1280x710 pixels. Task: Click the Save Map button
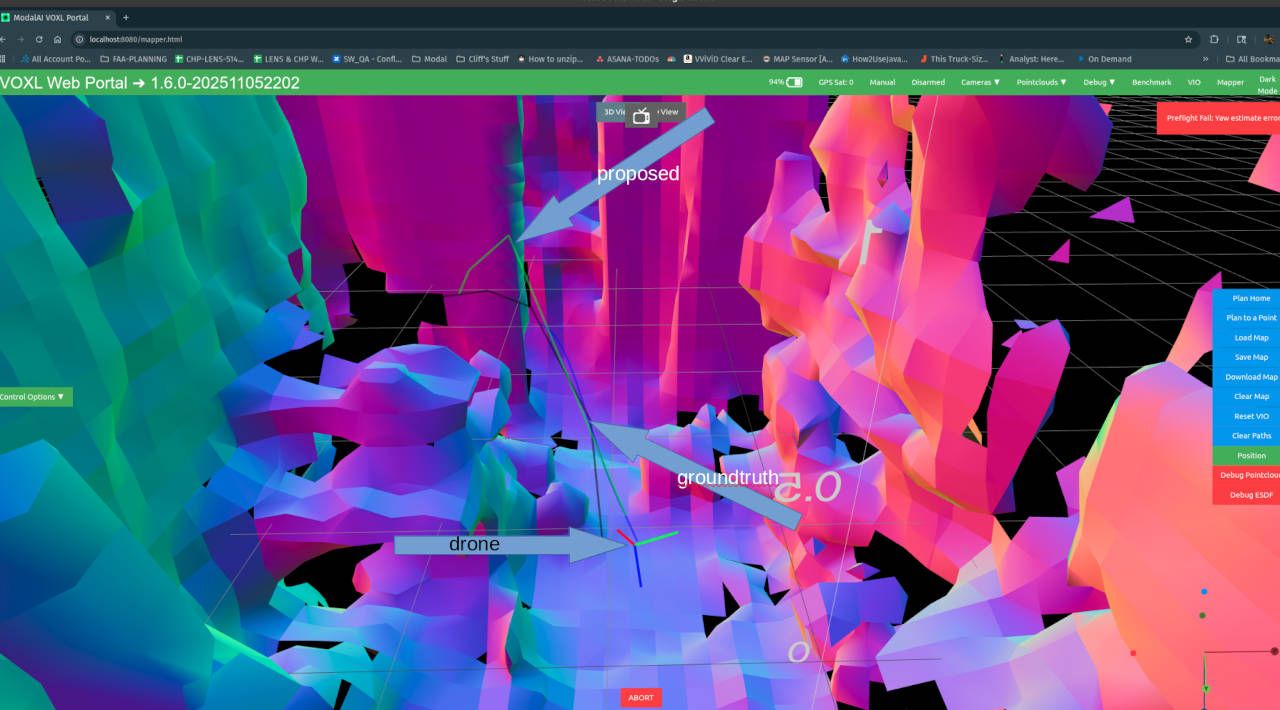(1249, 357)
